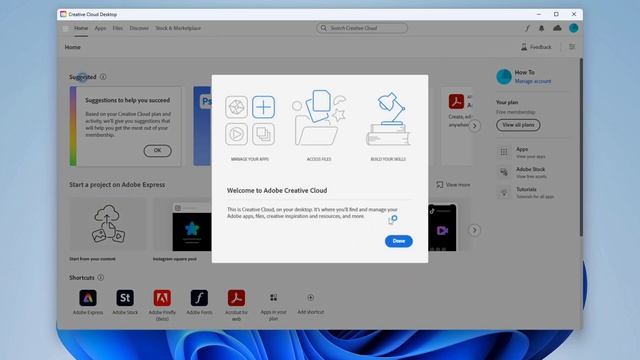Screen dimensions: 640x360
Task: Switch to the Discover tab
Action: [139, 28]
